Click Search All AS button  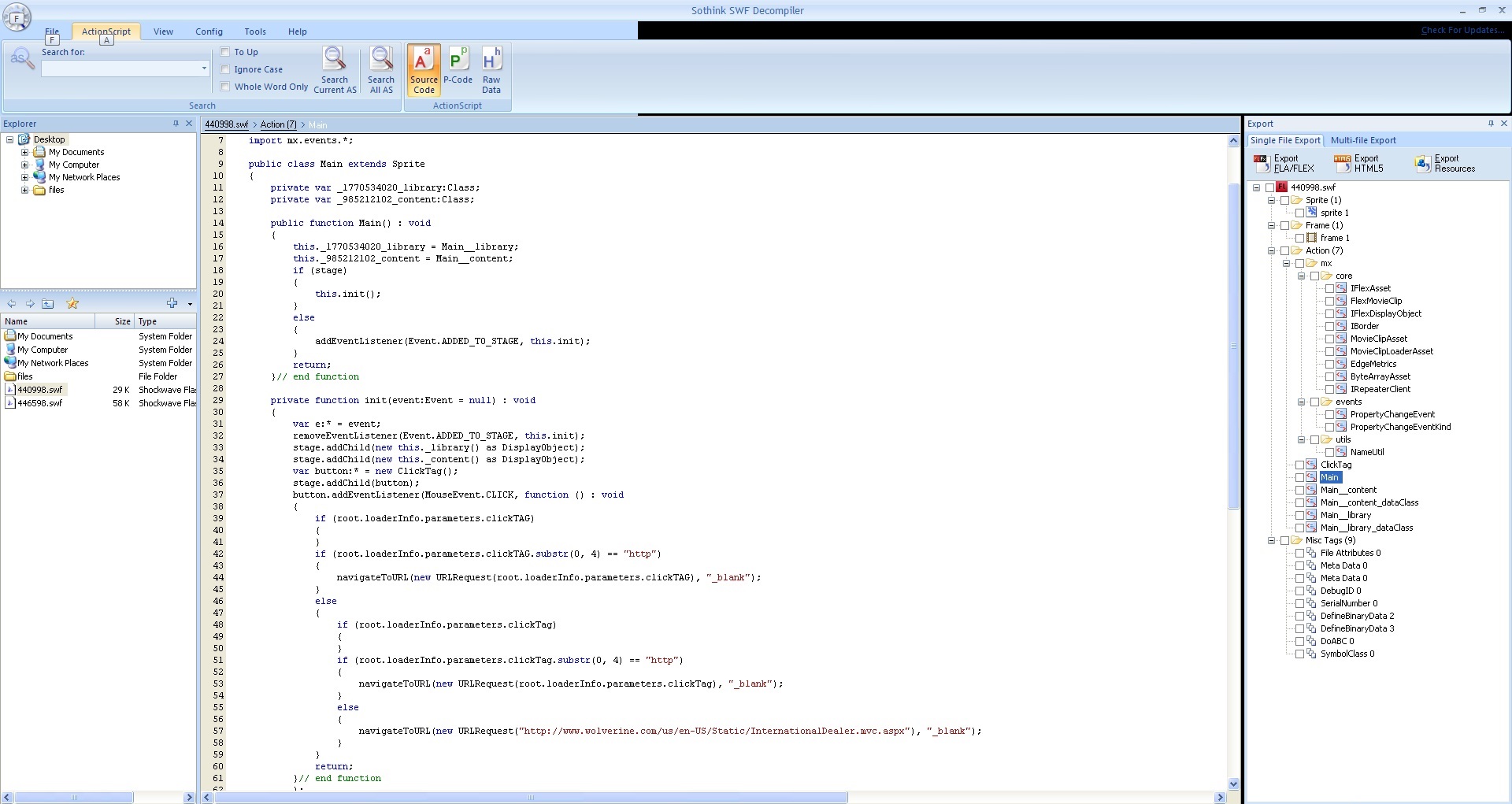(x=381, y=70)
